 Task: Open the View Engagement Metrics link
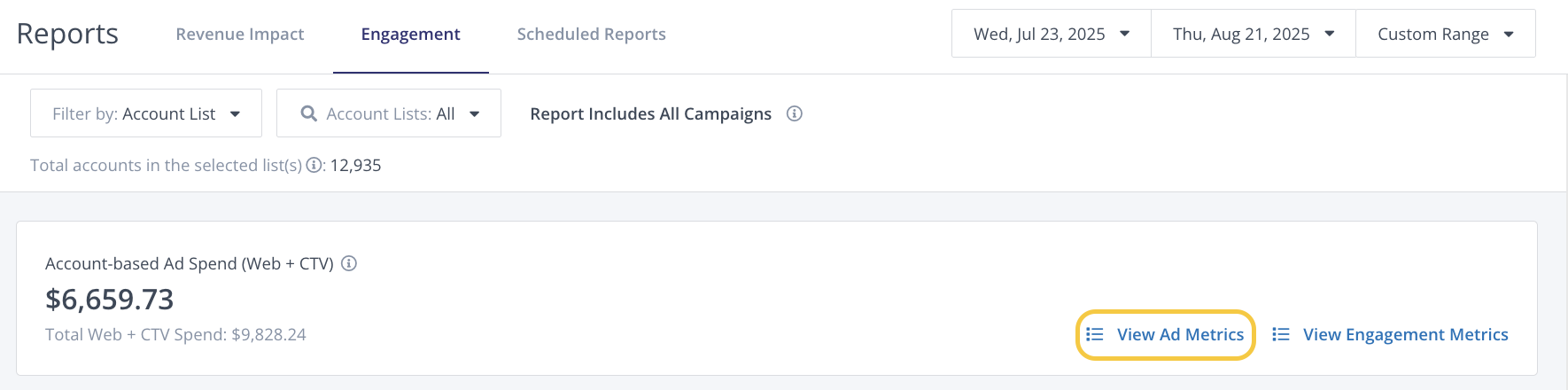click(x=1405, y=334)
